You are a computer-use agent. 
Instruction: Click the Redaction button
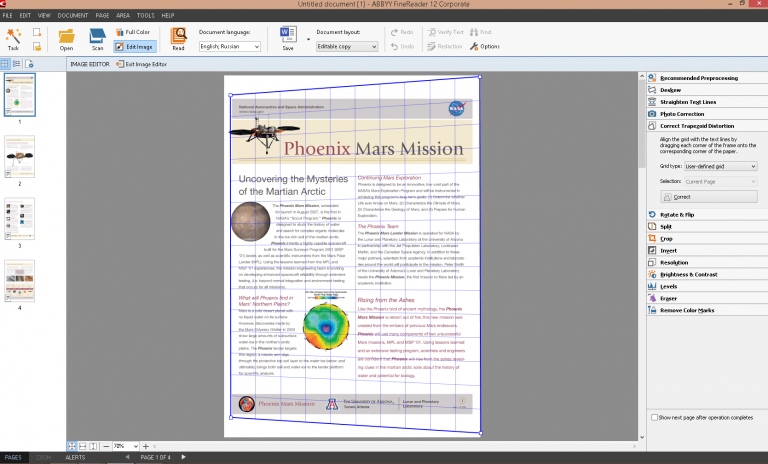445,47
